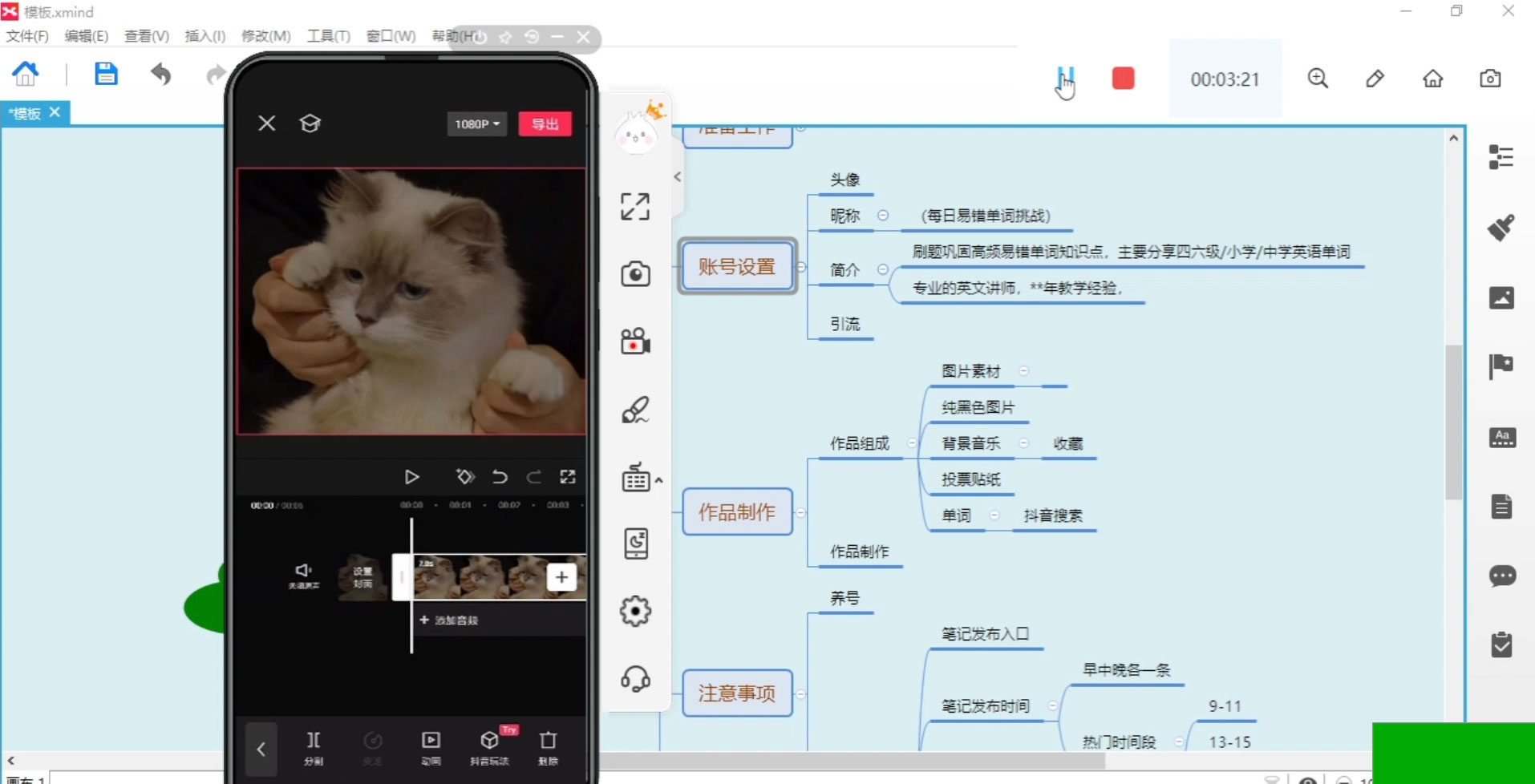
Task: Mute the original clip audio
Action: tap(304, 576)
